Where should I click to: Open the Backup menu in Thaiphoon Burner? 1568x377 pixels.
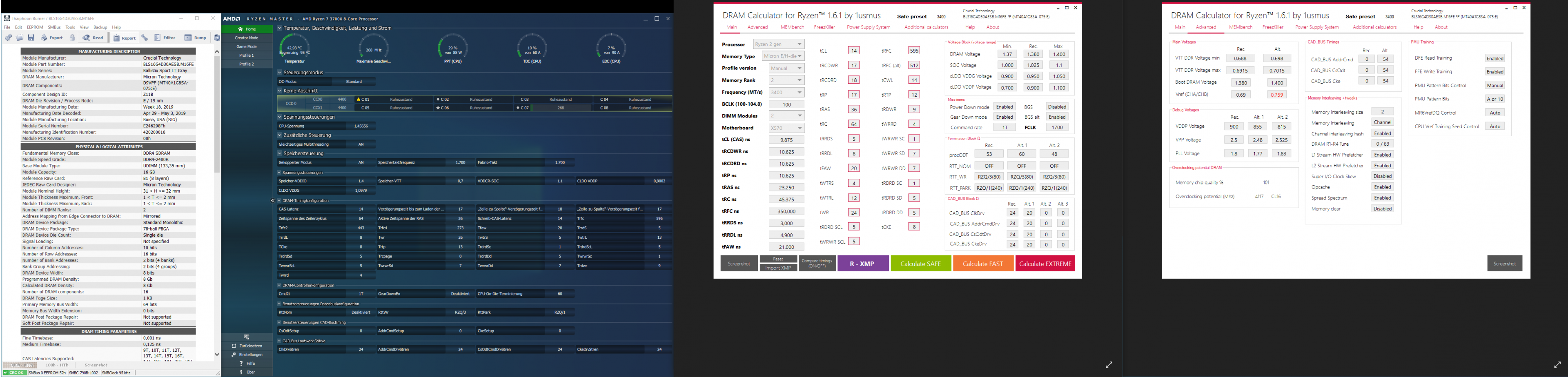click(x=100, y=27)
